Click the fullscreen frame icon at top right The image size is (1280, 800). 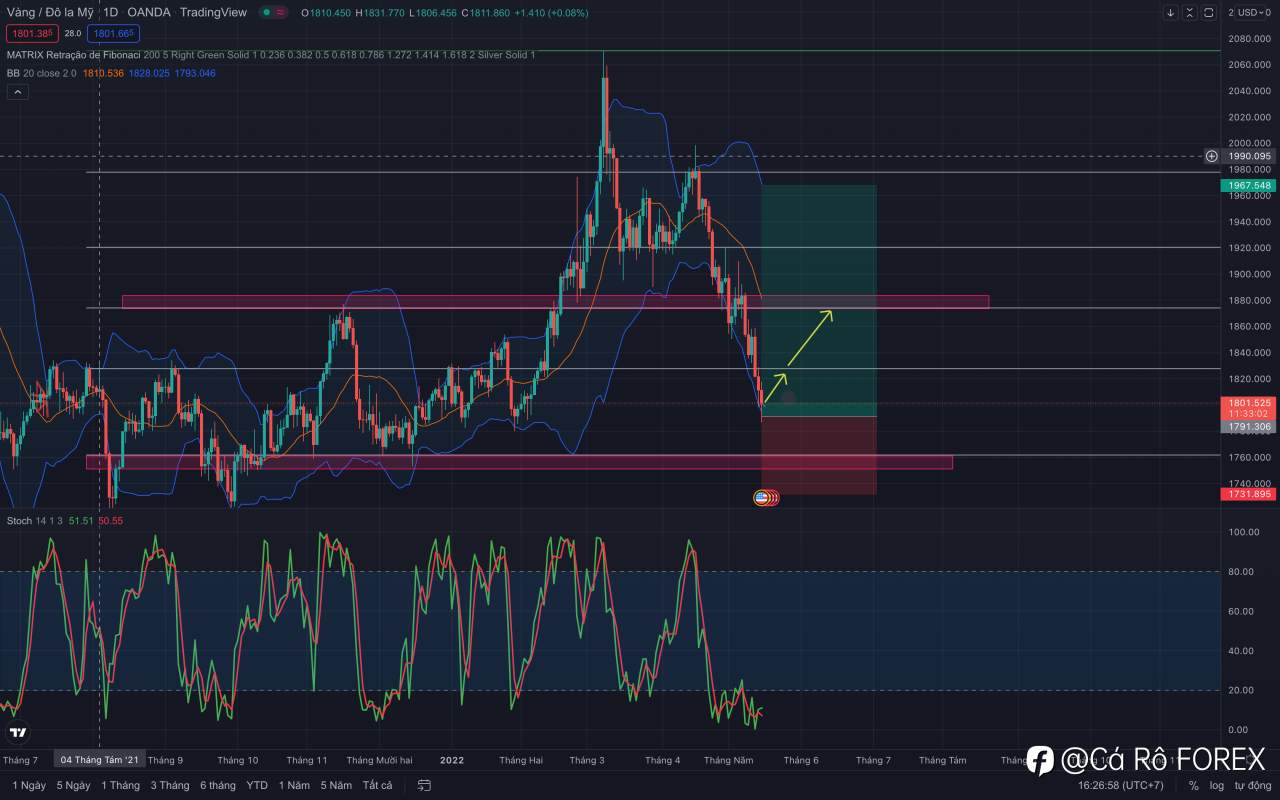tap(1208, 12)
